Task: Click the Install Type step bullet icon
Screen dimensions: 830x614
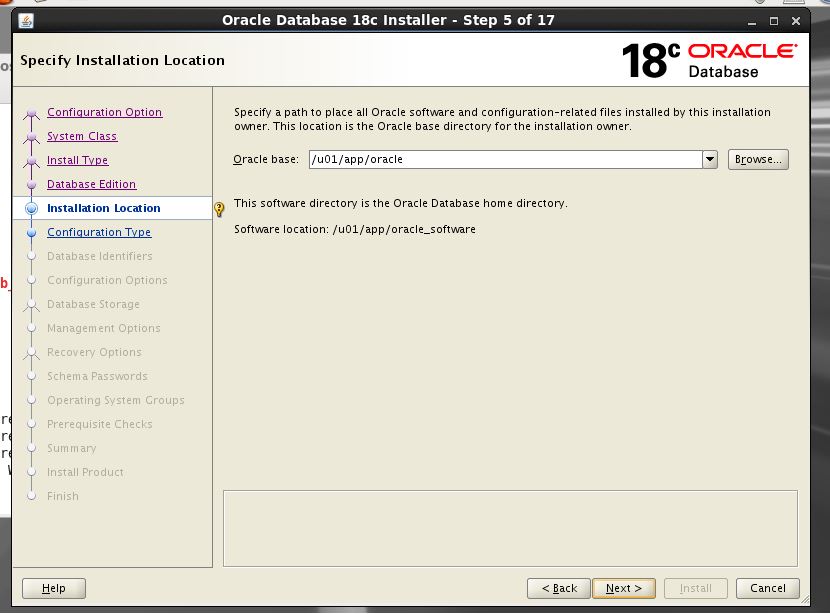Action: click(x=32, y=160)
